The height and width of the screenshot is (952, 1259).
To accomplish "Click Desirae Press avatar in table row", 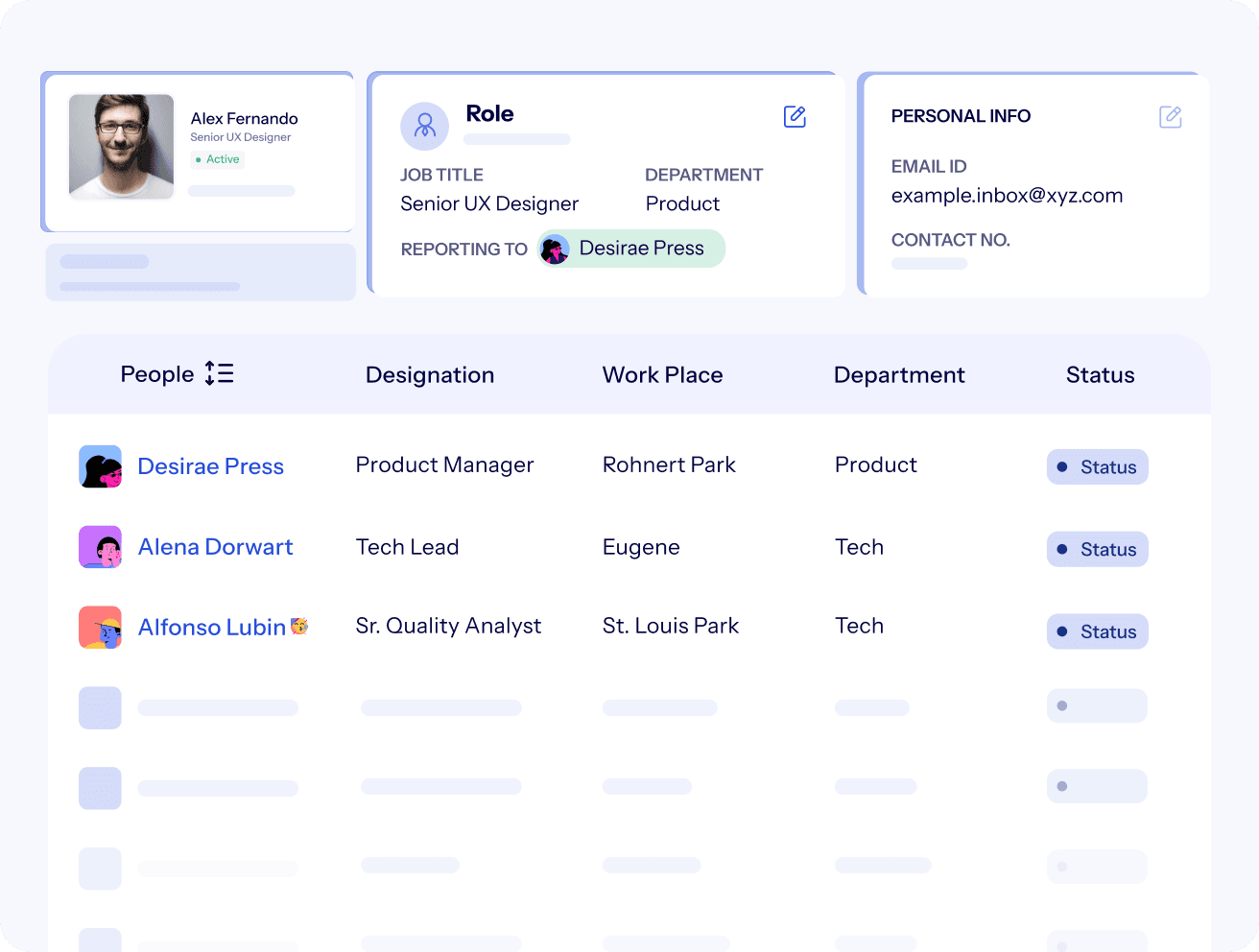I will [x=100, y=466].
